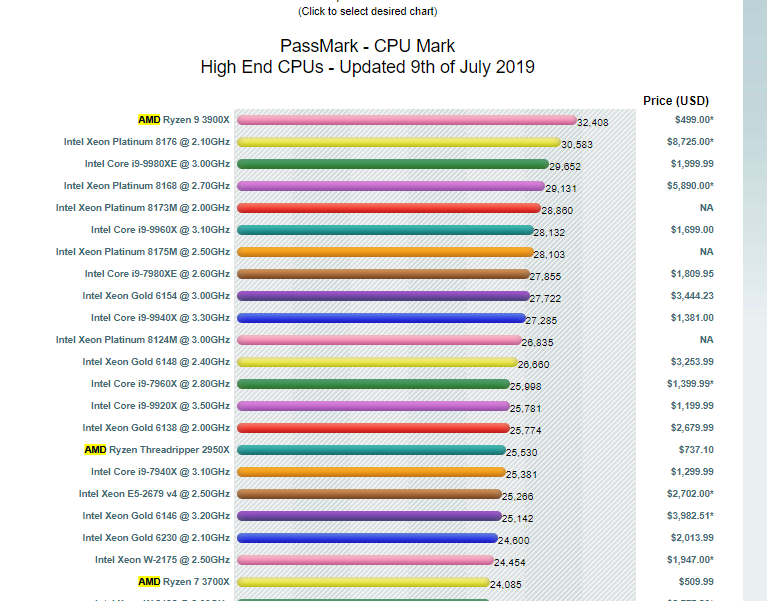767x601 pixels.
Task: Click the score value 30,583
Action: click(x=577, y=145)
